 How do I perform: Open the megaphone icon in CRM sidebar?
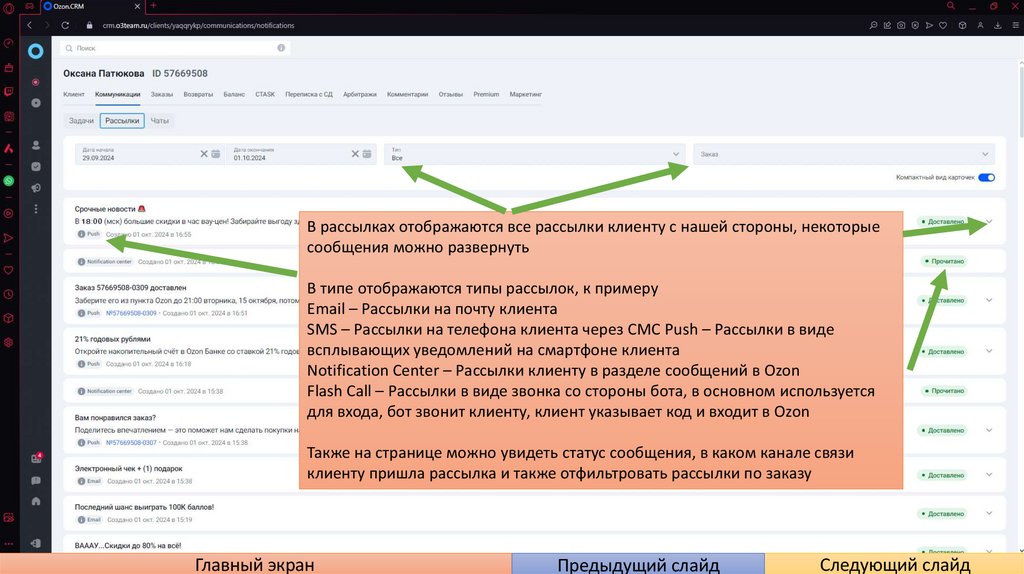click(x=36, y=188)
